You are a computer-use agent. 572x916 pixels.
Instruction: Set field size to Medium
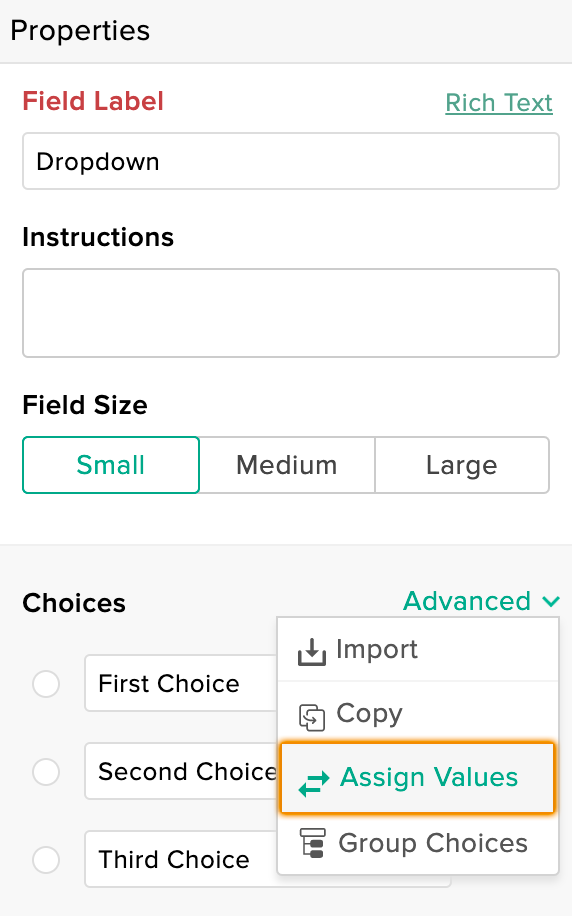pyautogui.click(x=287, y=465)
